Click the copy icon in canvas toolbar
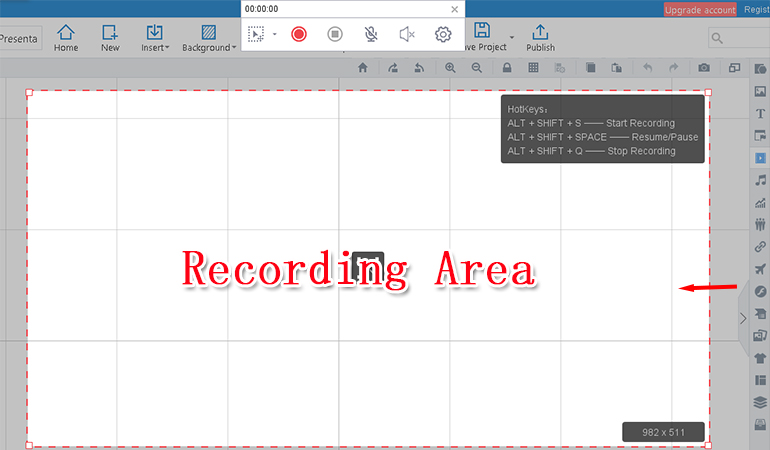770x450 pixels. pyautogui.click(x=590, y=68)
